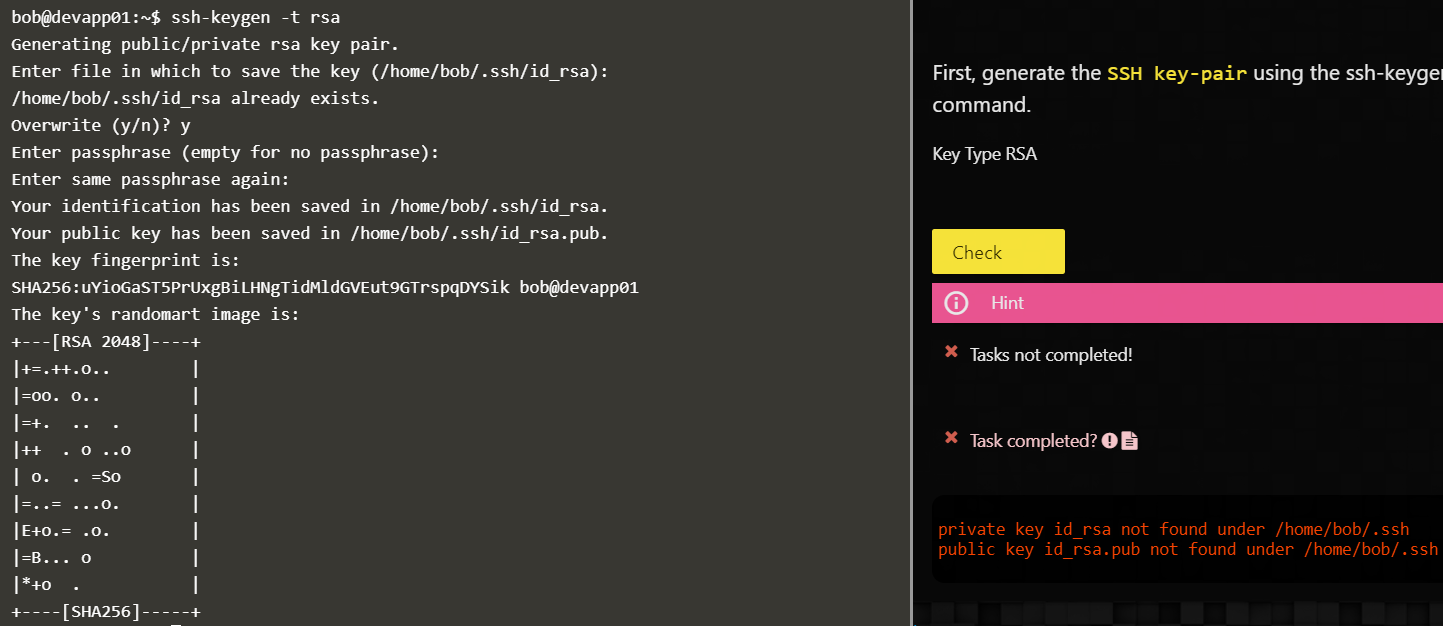Click the exclamation icon after "Task completed?"
This screenshot has width=1443, height=626.
[1109, 441]
